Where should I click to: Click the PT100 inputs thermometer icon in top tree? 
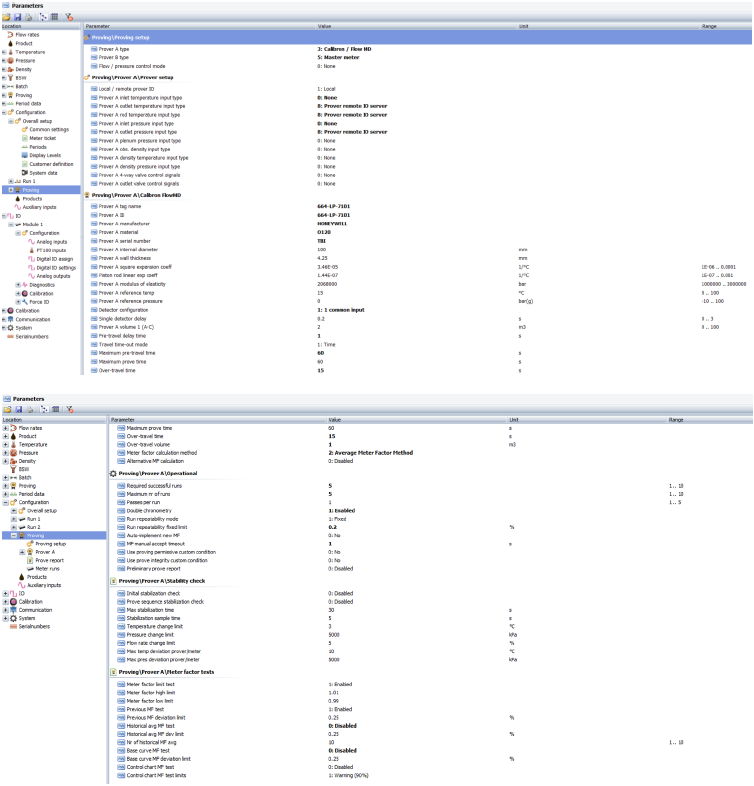32,250
